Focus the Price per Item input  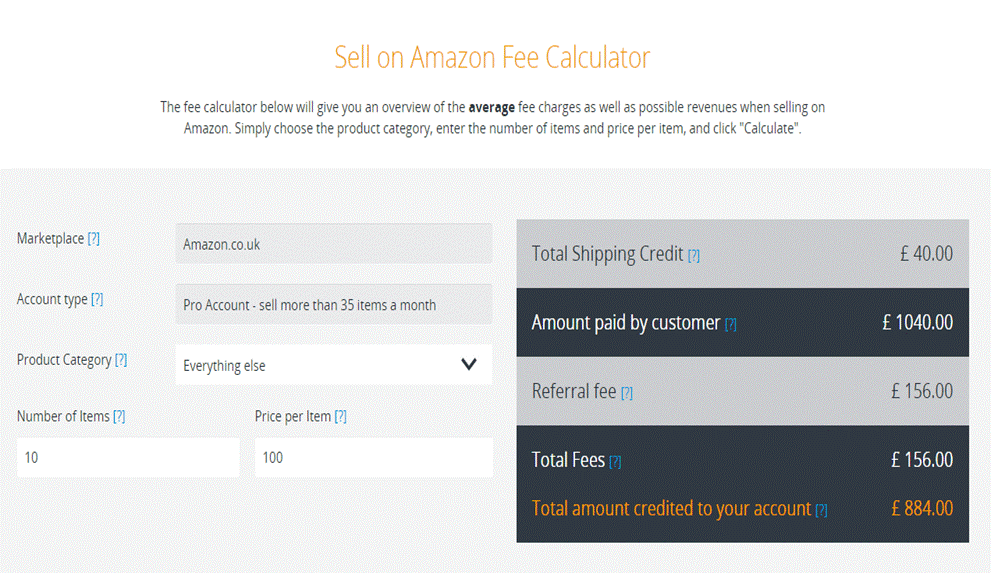point(373,457)
